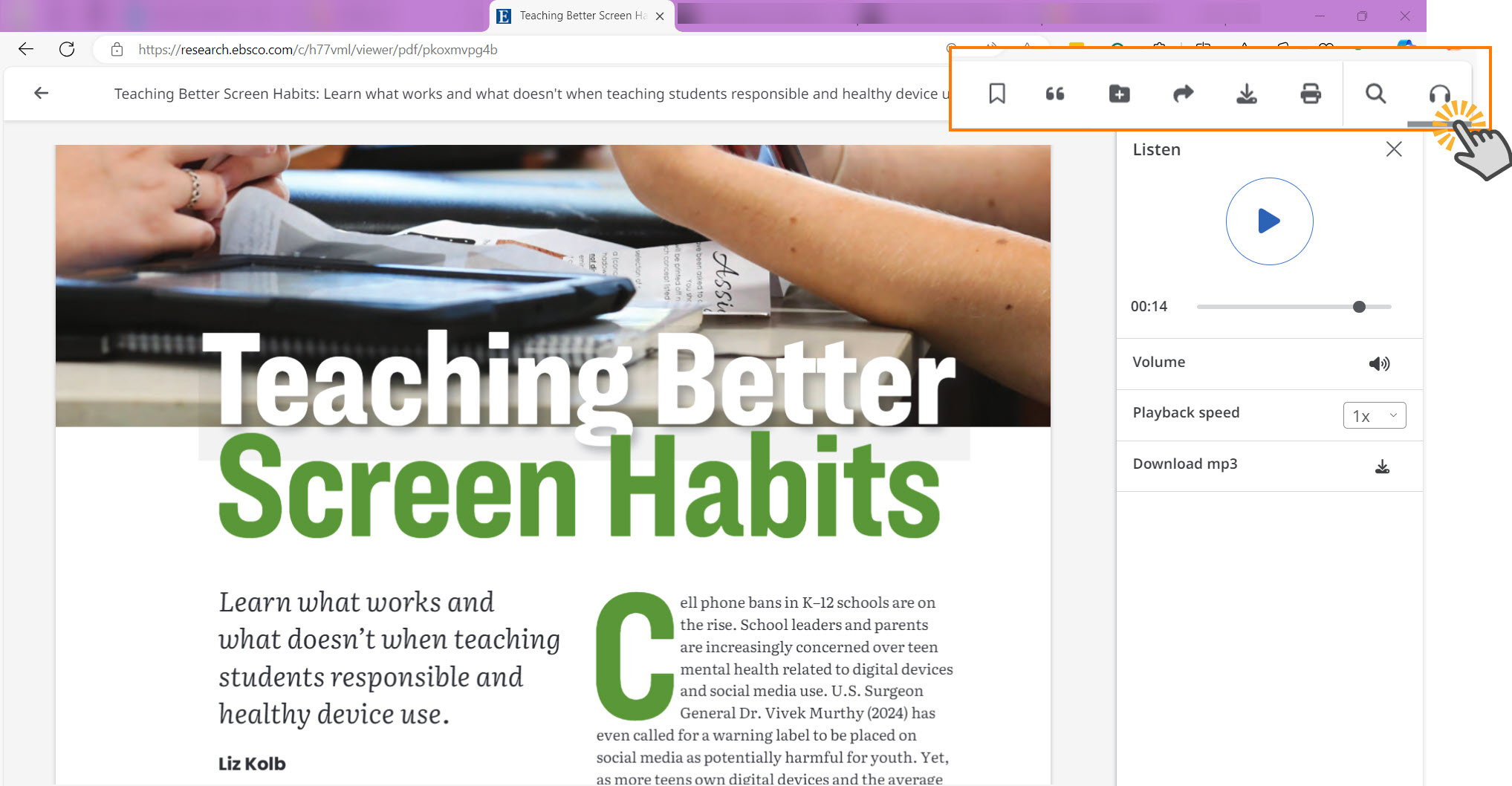Add article to project folder icon
The image size is (1512, 786).
pos(1119,94)
